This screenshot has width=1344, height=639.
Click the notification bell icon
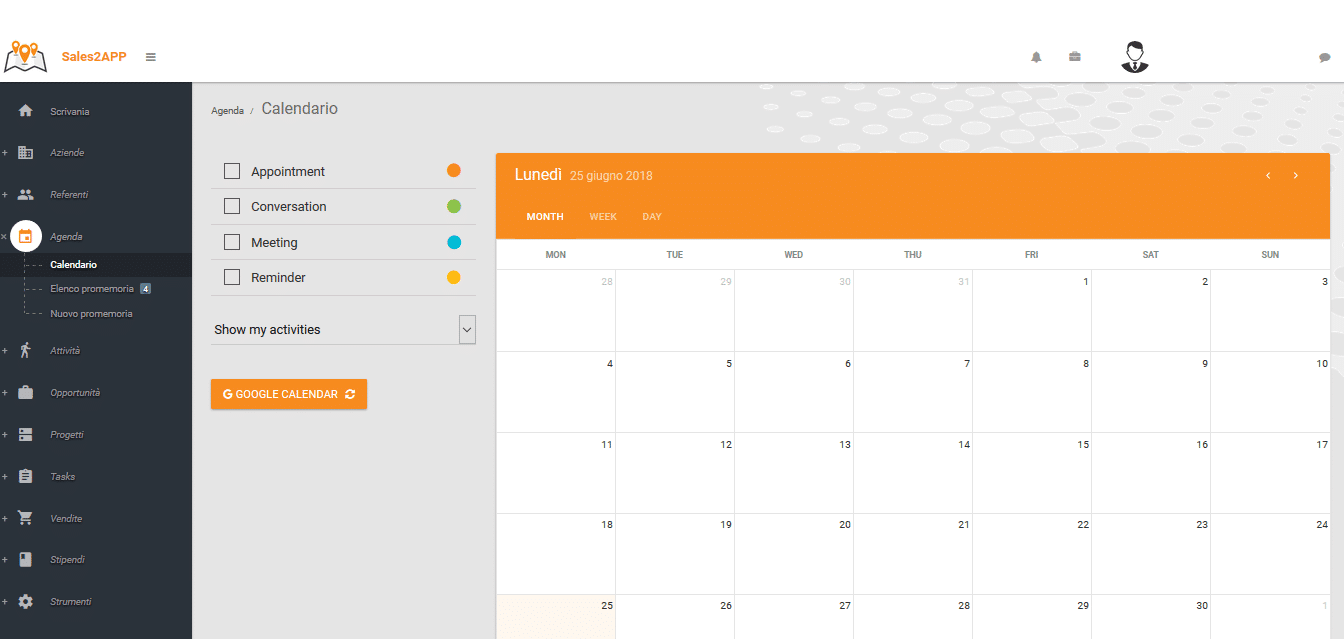(x=1036, y=57)
